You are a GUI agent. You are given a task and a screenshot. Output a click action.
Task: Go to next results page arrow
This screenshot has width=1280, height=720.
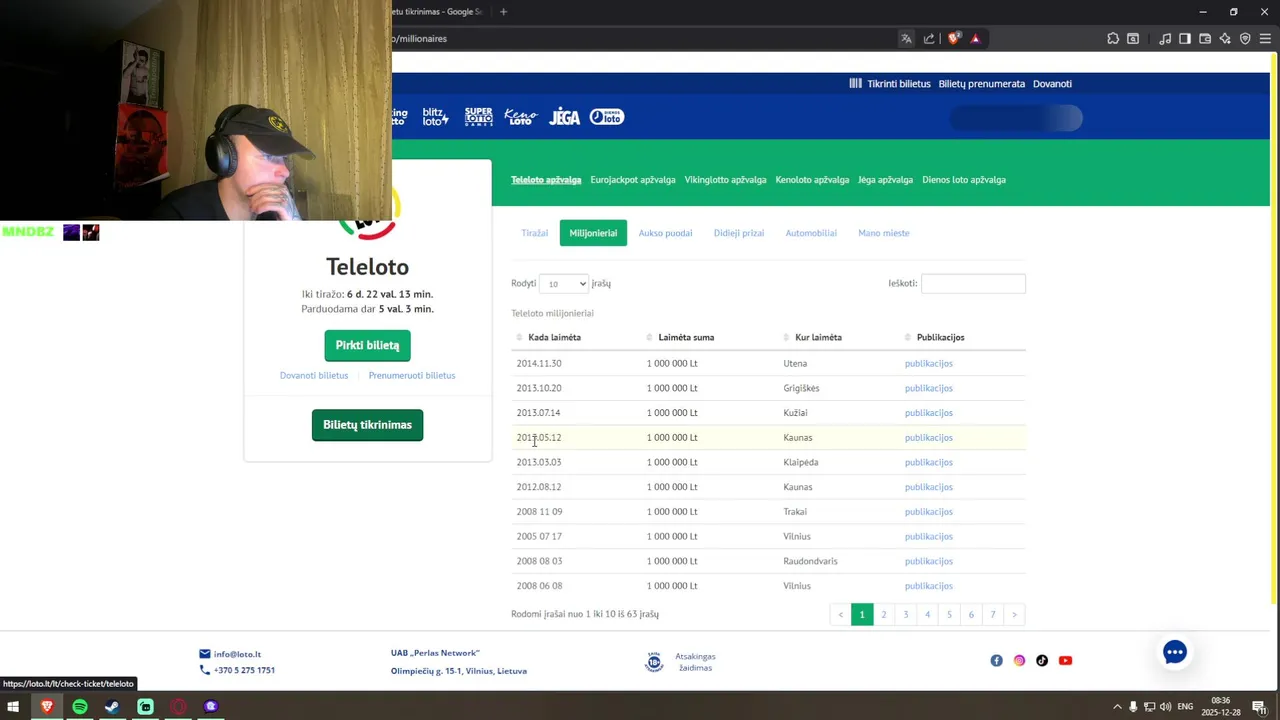tap(1014, 615)
